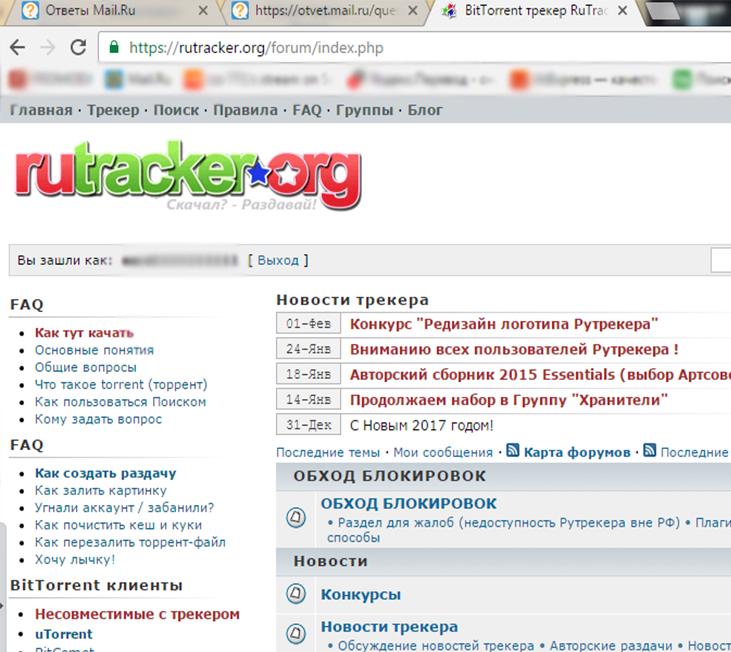Click the 31-Дек news date label

tap(308, 425)
